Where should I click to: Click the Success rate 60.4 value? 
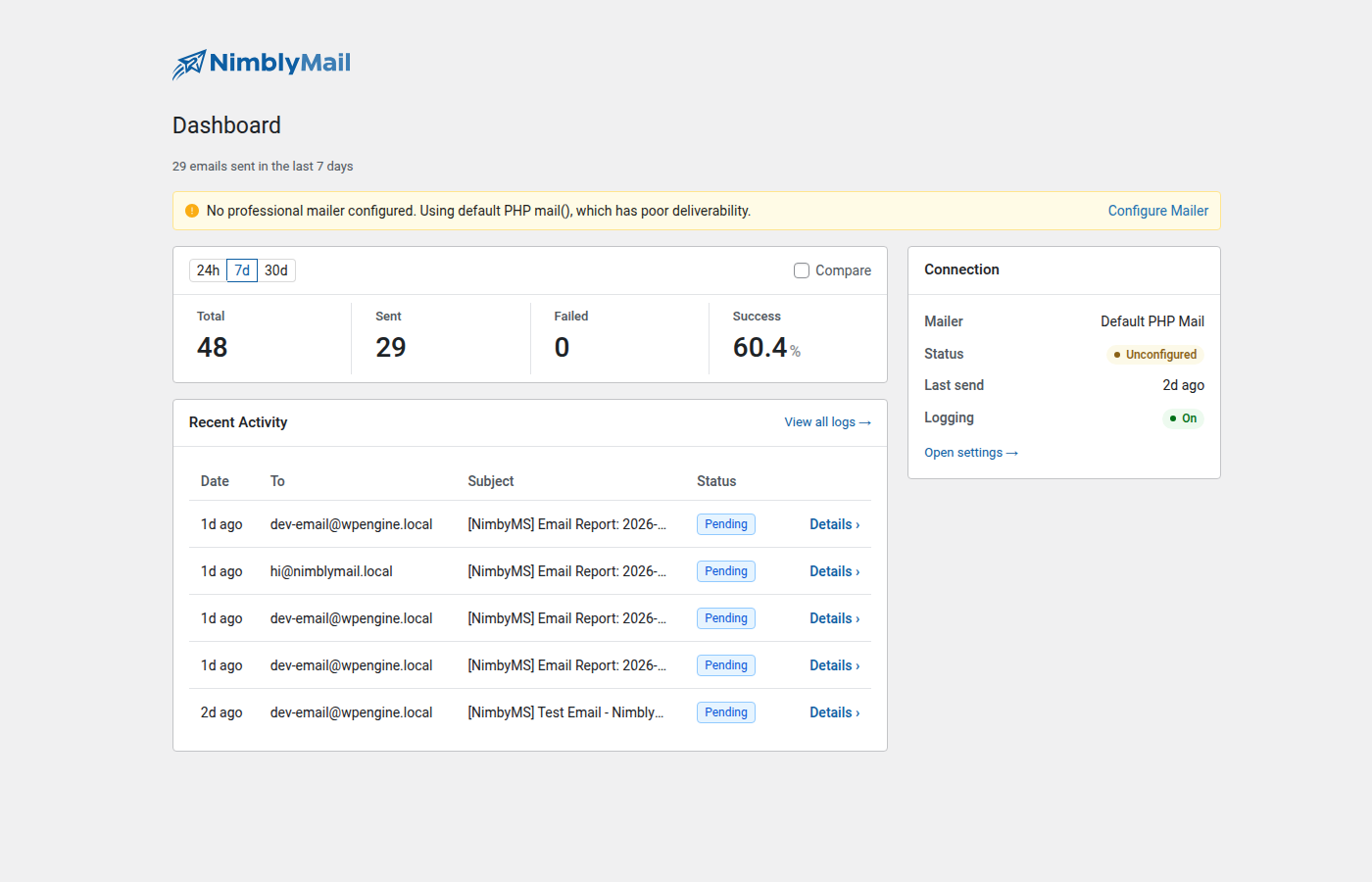click(760, 347)
